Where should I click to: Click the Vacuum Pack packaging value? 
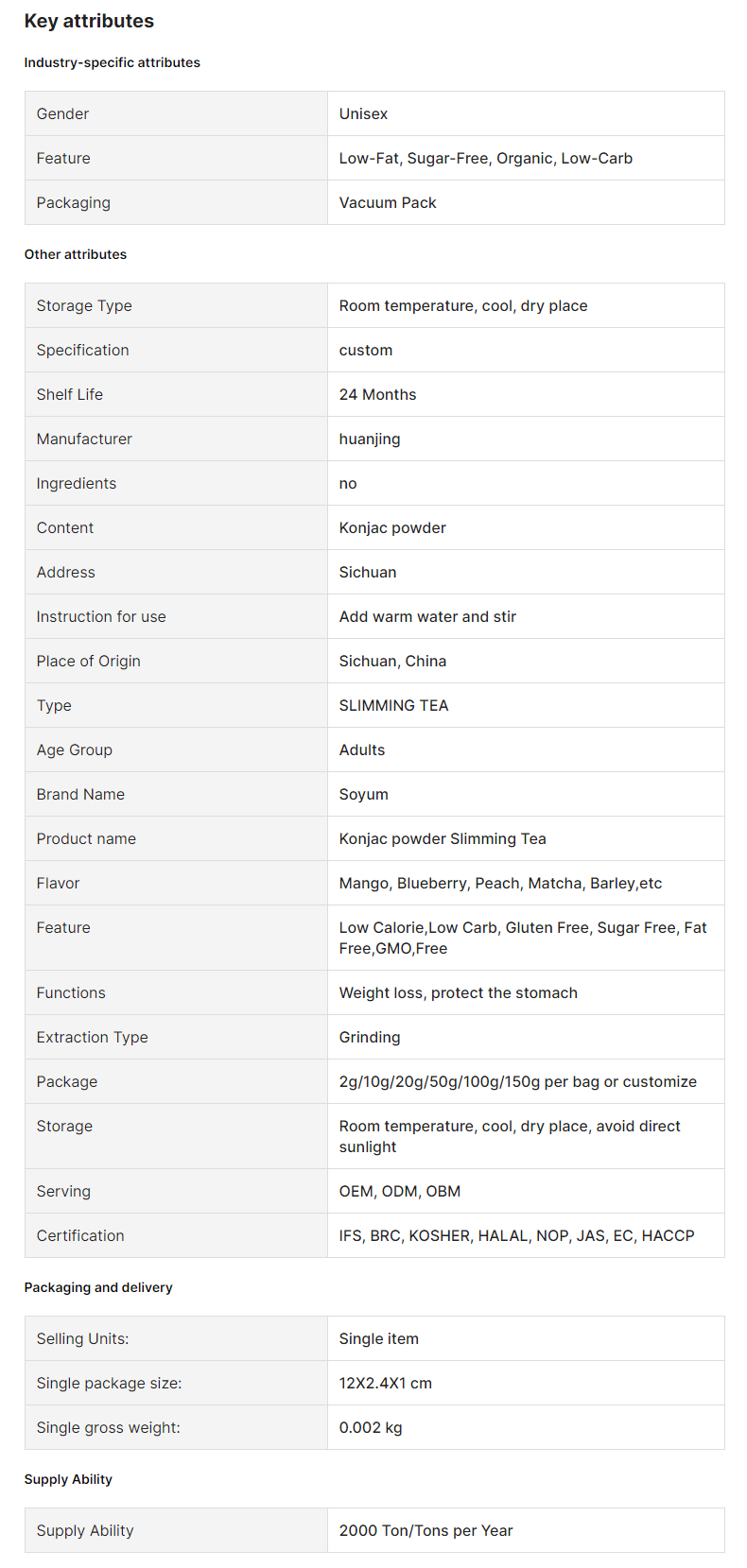tap(388, 202)
